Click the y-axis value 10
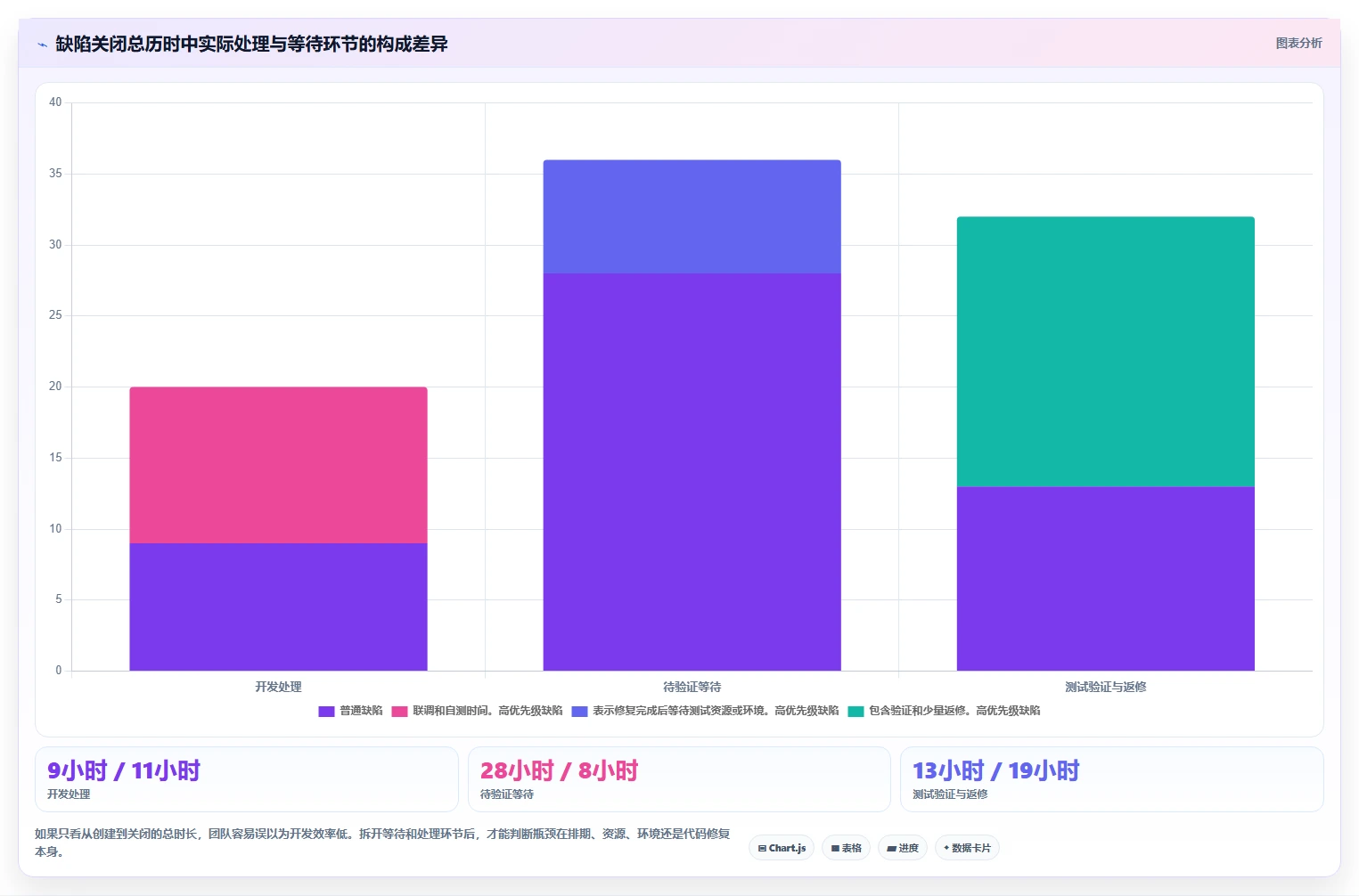 click(55, 529)
